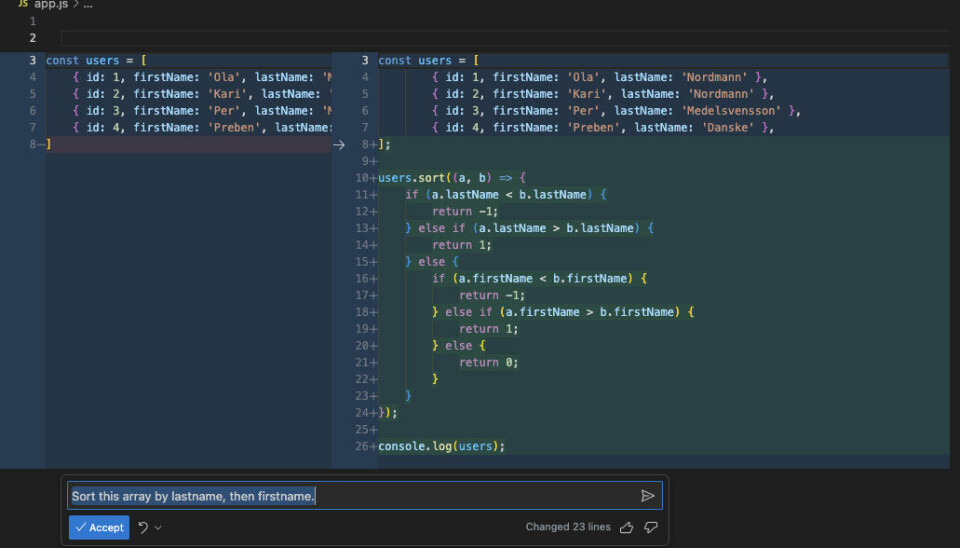960x548 pixels.
Task: Give thumbs up feedback
Action: [626, 527]
